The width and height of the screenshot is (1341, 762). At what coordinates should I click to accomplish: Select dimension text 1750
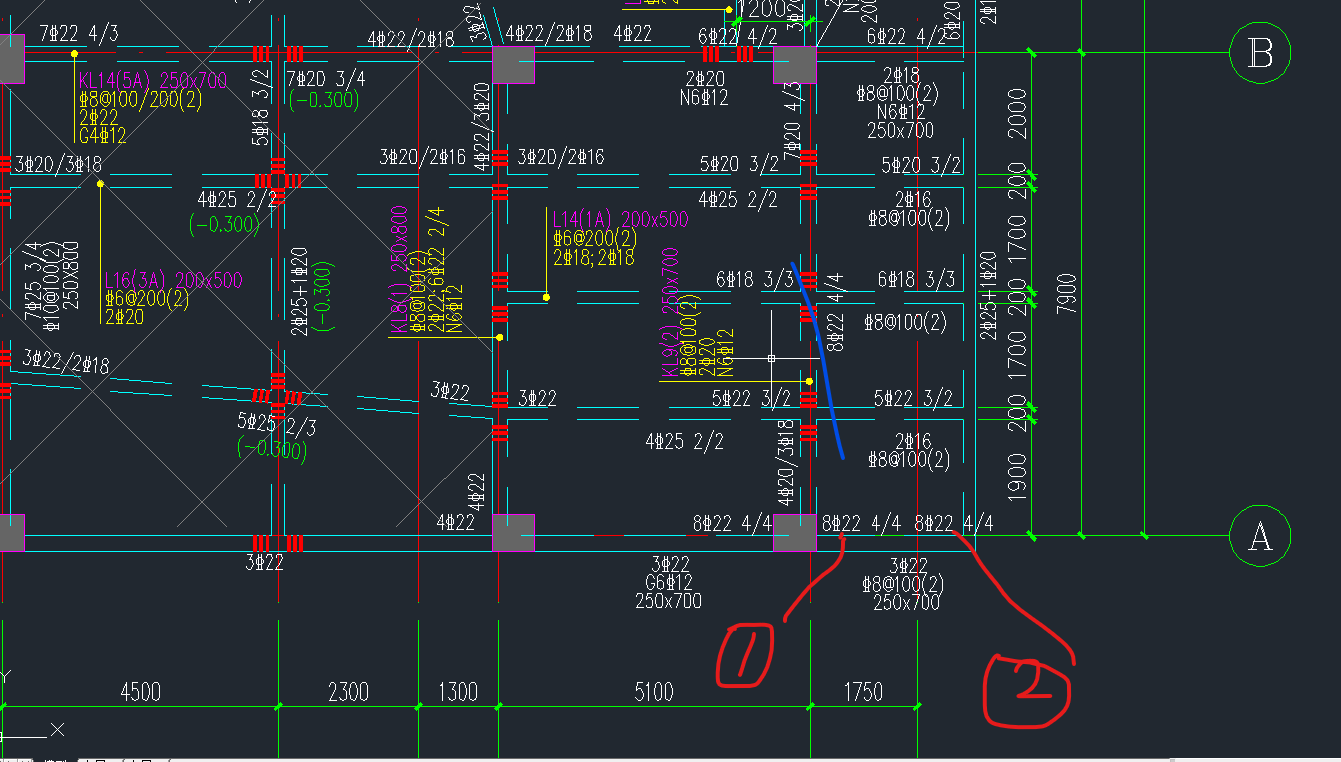pyautogui.click(x=863, y=692)
